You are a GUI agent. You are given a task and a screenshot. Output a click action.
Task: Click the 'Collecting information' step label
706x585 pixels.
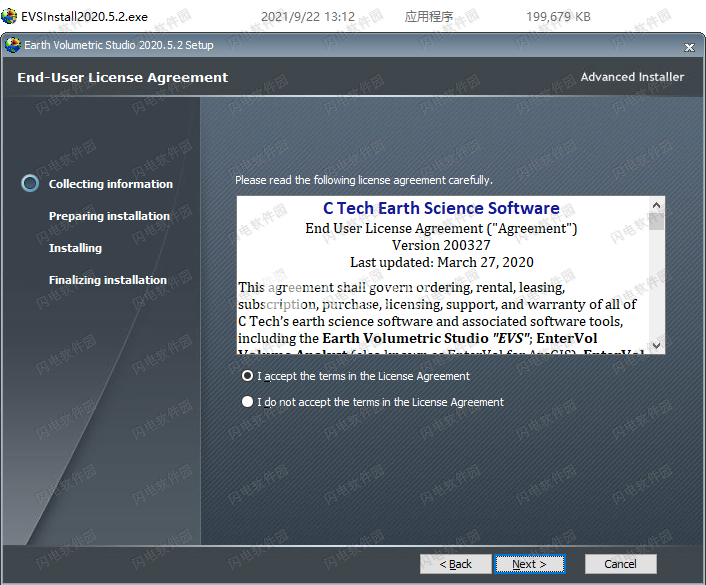point(111,184)
